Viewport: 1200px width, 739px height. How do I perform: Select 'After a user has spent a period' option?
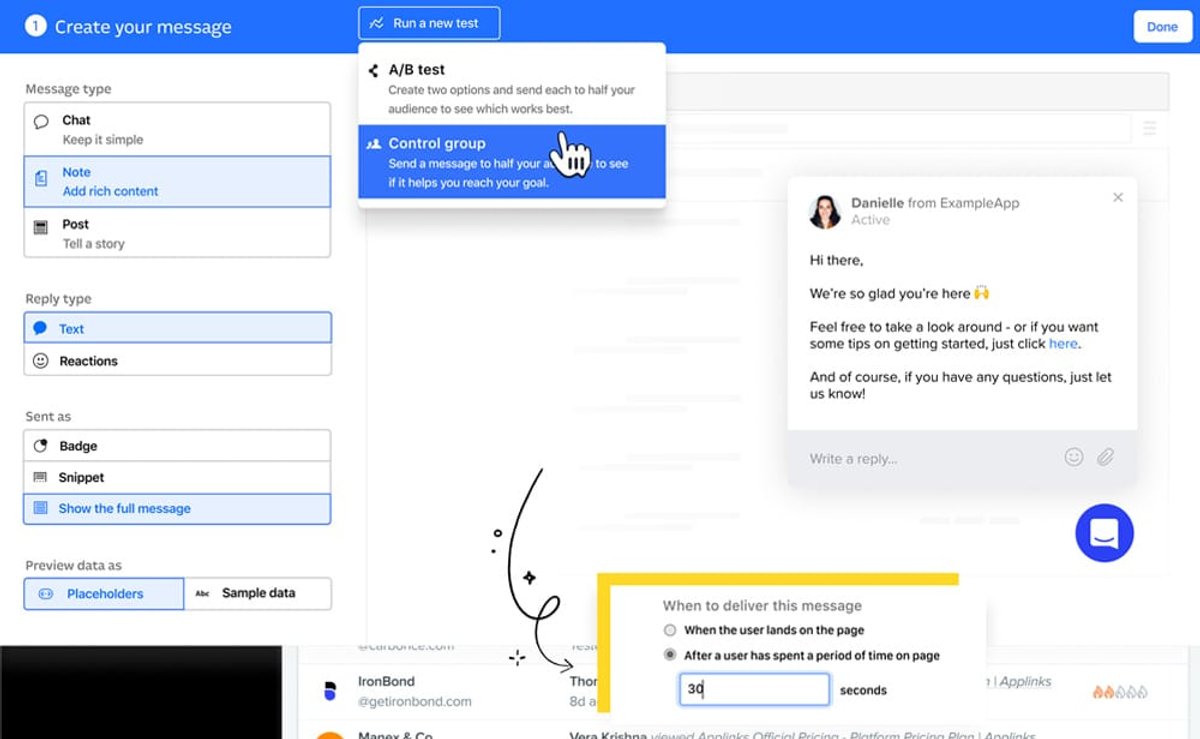click(802, 655)
